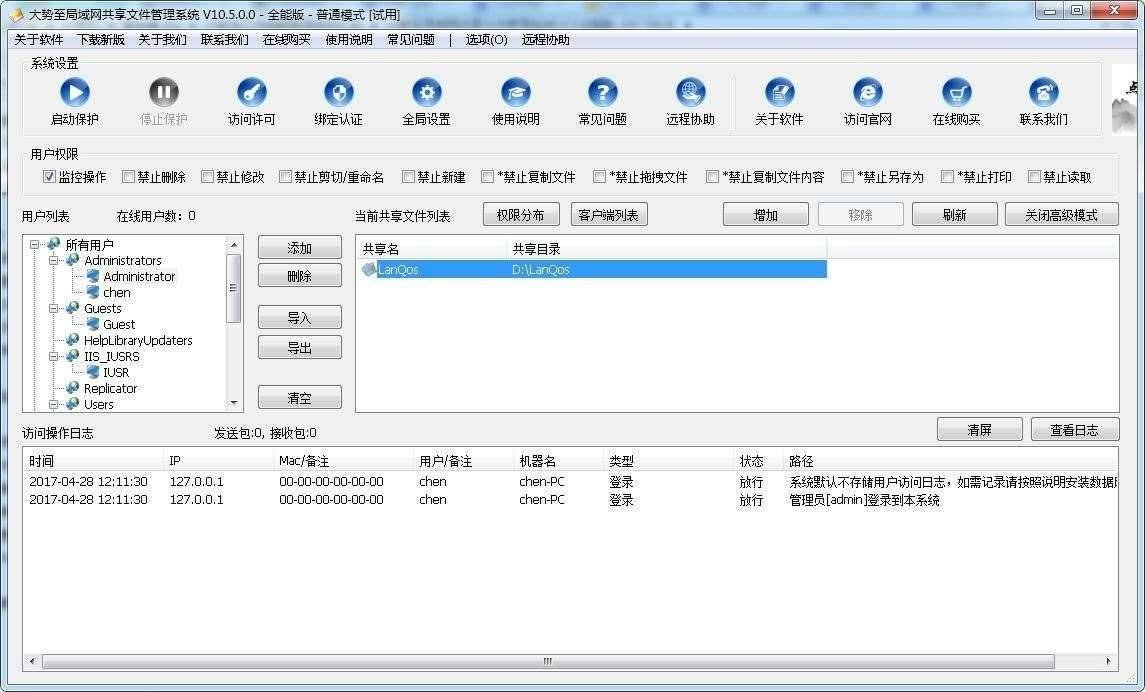Open 下载新版 menu
This screenshot has width=1145, height=692.
tap(101, 39)
